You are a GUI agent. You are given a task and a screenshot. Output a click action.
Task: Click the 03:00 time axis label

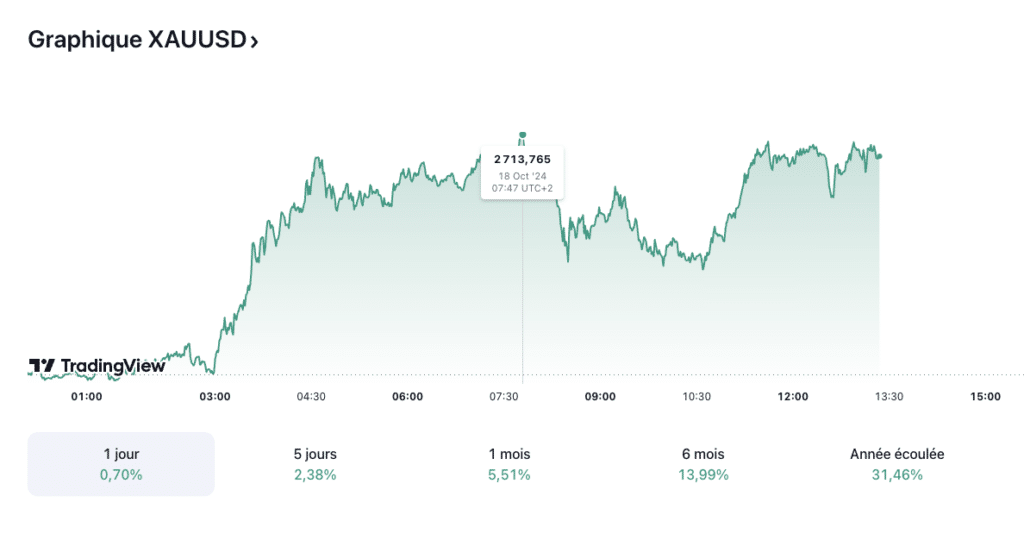(215, 397)
